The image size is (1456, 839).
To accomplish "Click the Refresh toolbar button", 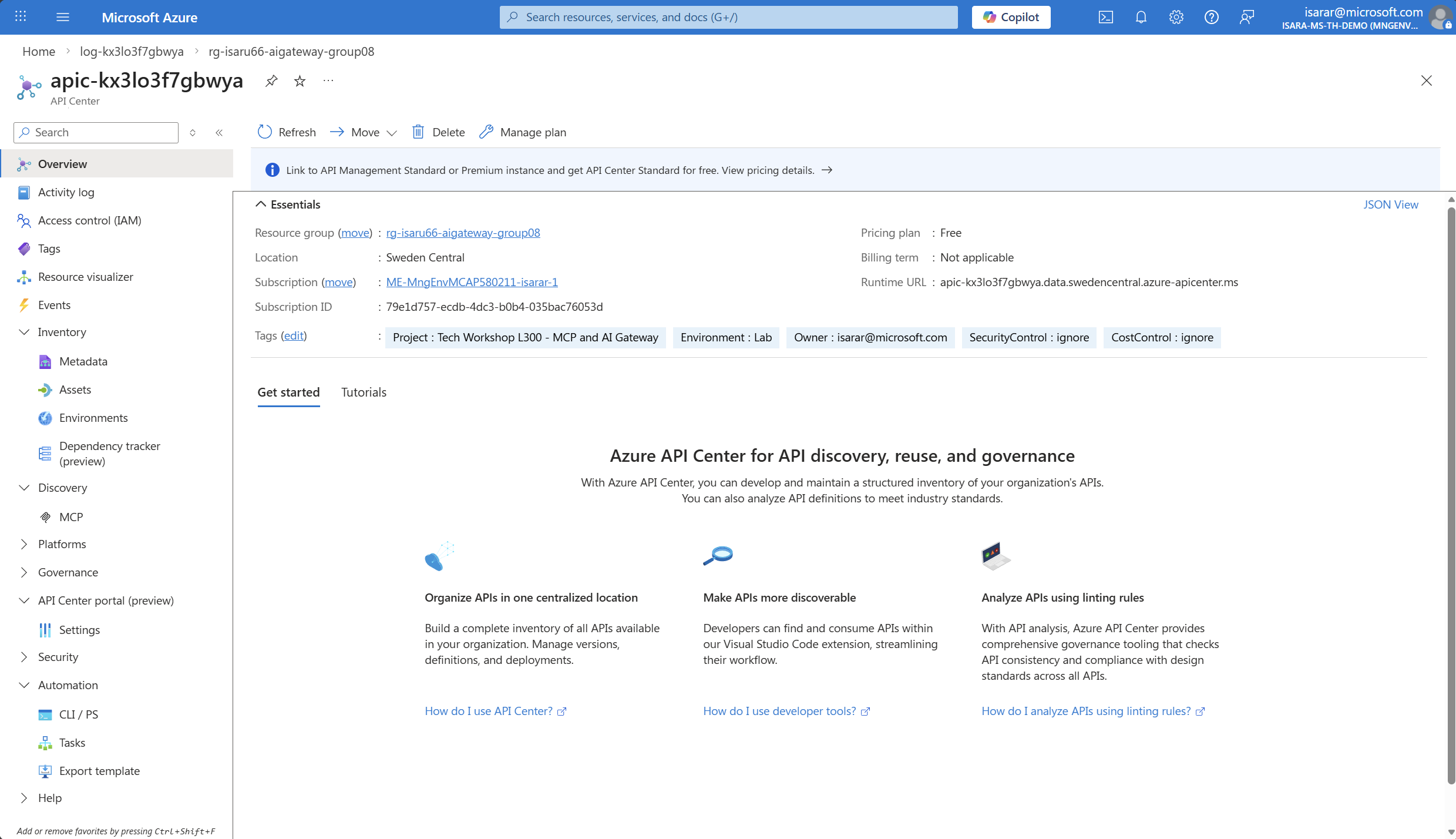I will click(287, 132).
